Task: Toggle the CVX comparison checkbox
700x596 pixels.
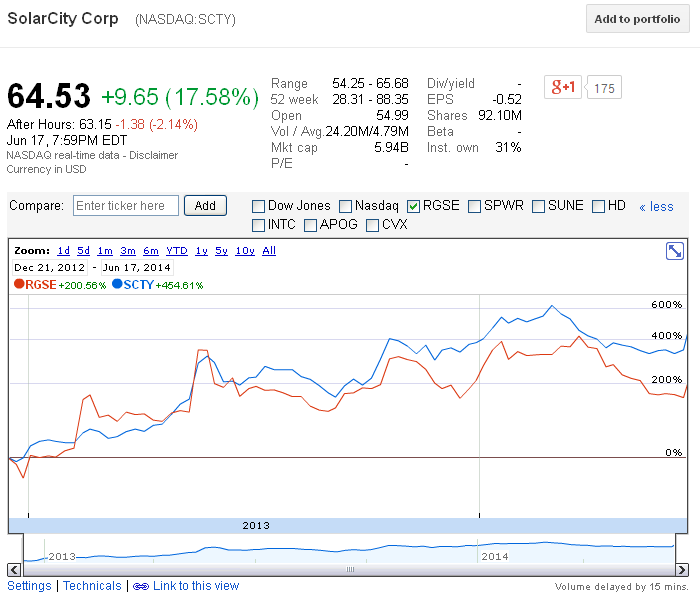Action: [372, 225]
